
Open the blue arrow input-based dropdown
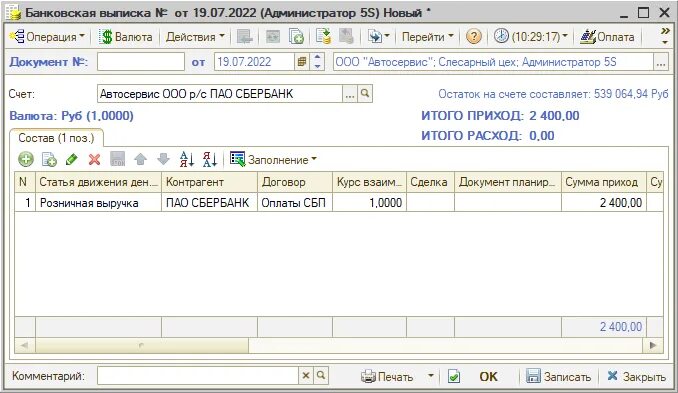click(378, 37)
